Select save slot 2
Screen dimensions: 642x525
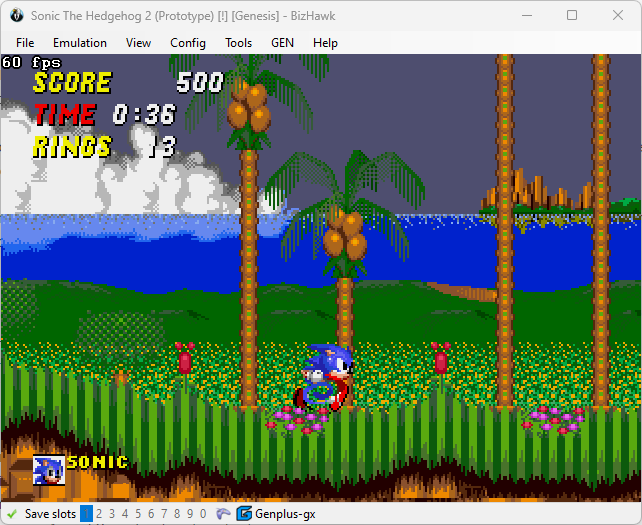99,514
